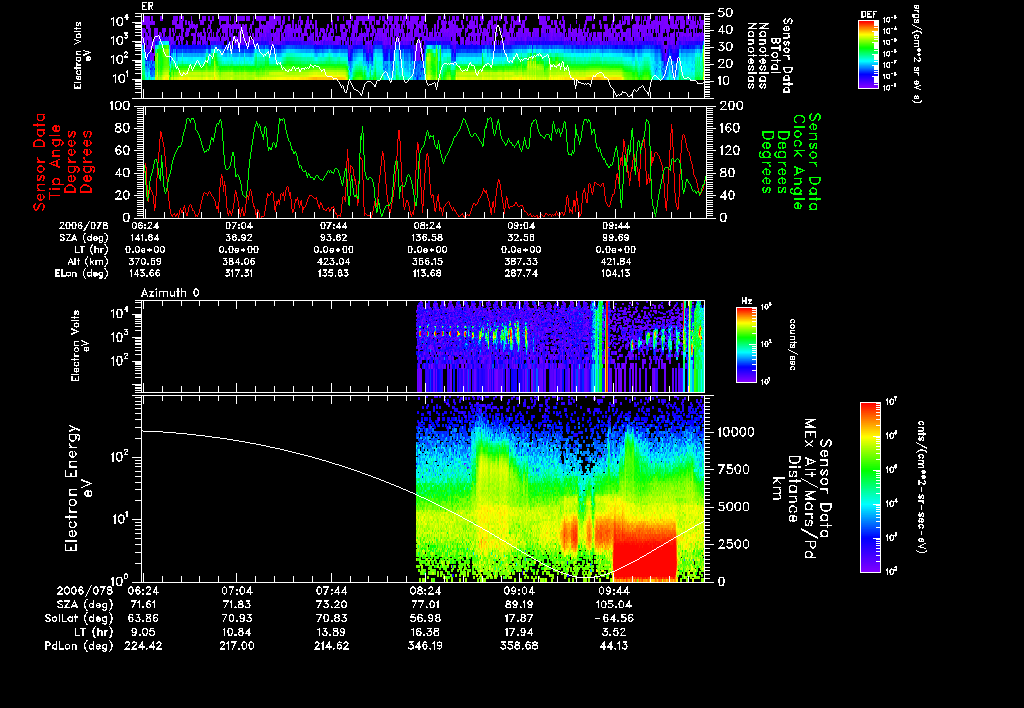This screenshot has width=1024, height=708.
Task: Click the 'BTotal Nanoteslas' axis label
Action: point(763,55)
